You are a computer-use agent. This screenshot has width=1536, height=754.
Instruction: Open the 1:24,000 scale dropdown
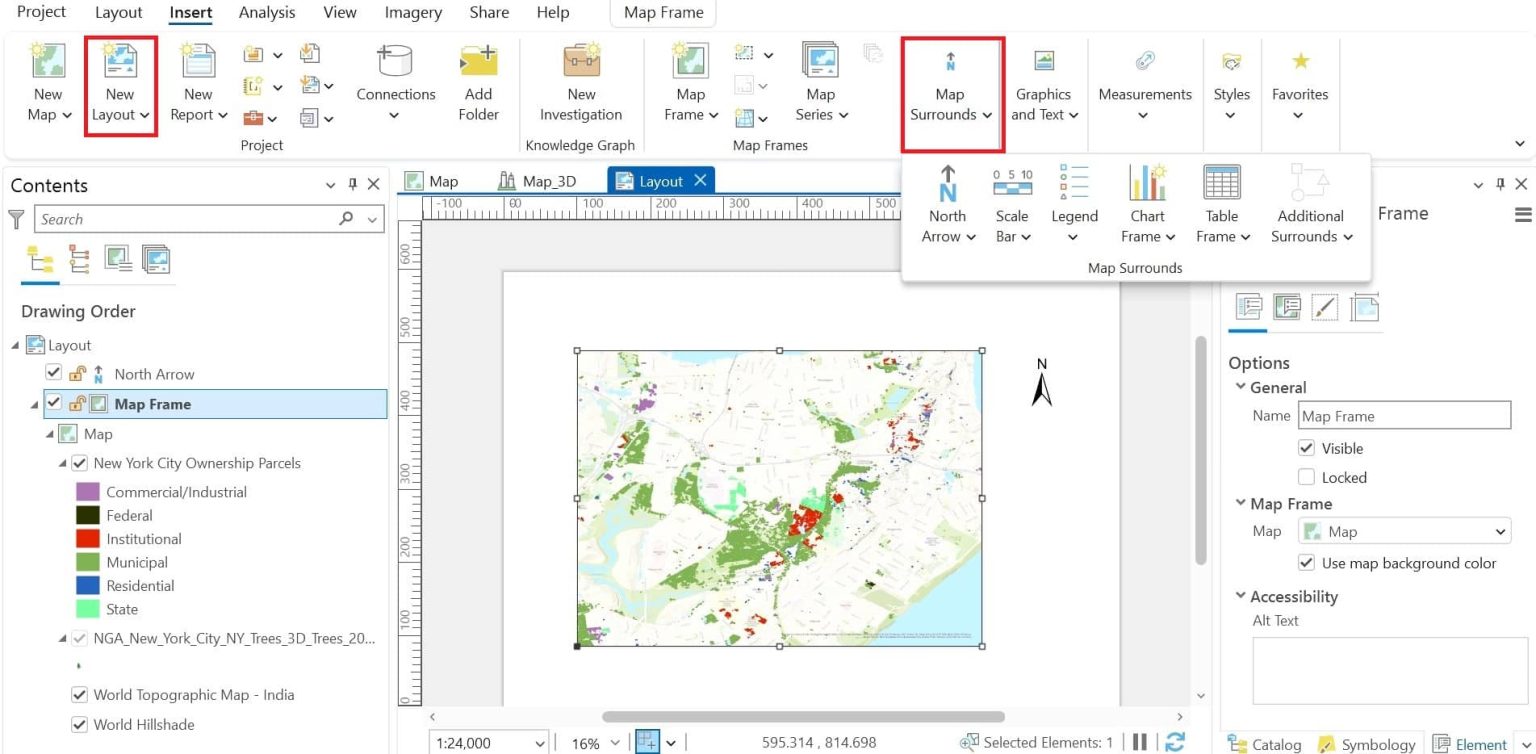541,743
